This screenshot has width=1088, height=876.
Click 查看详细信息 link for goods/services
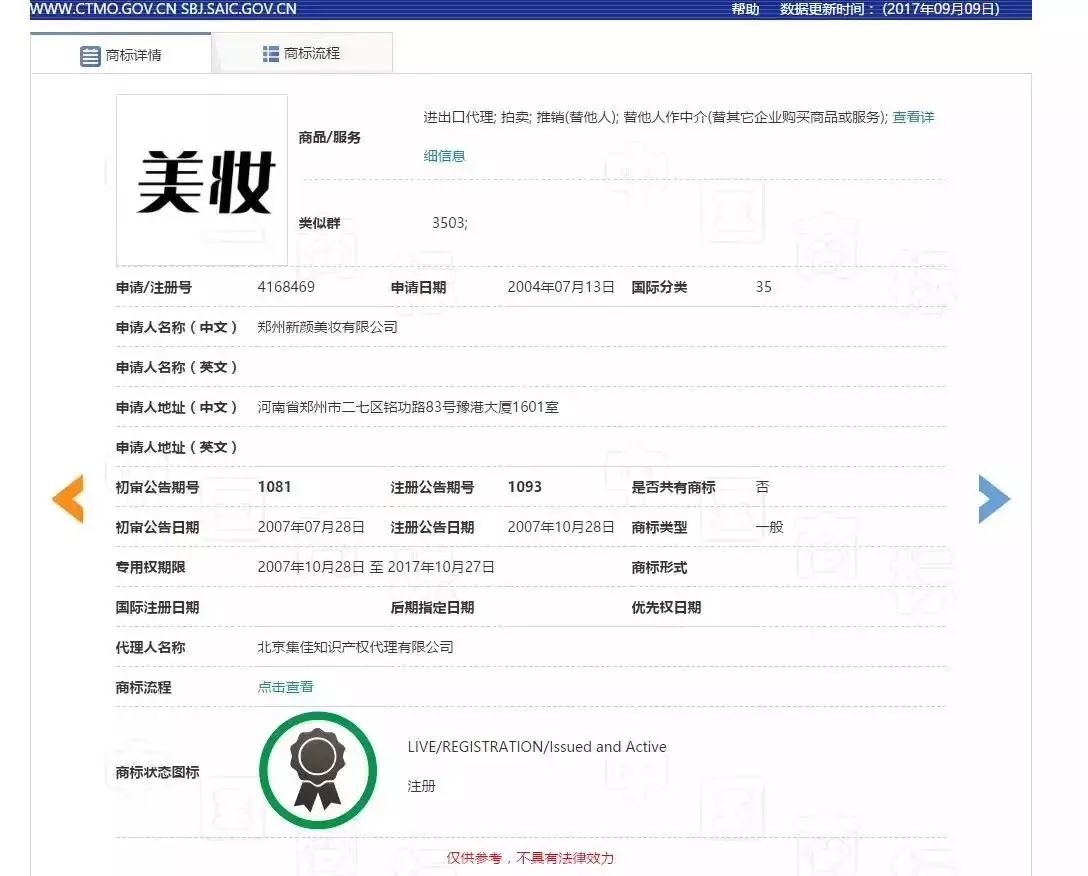click(x=913, y=118)
